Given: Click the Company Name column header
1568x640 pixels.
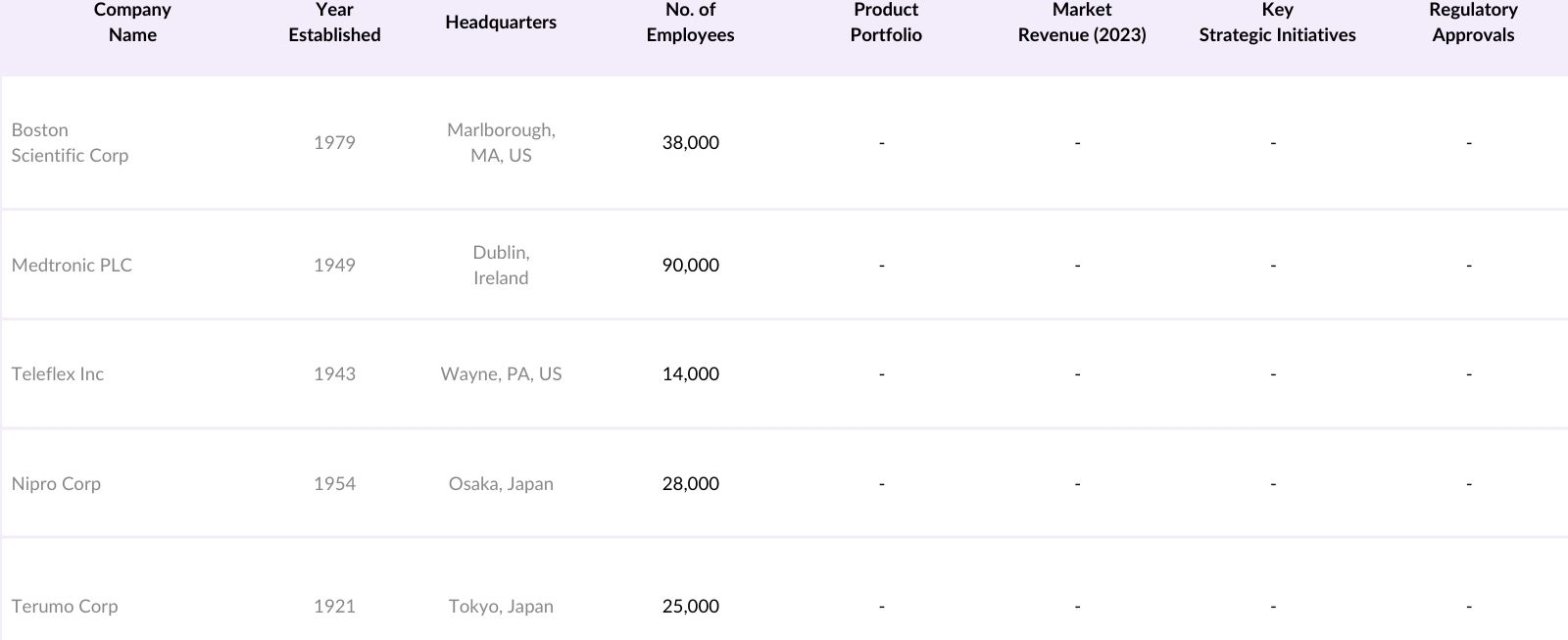Looking at the screenshot, I should [132, 23].
